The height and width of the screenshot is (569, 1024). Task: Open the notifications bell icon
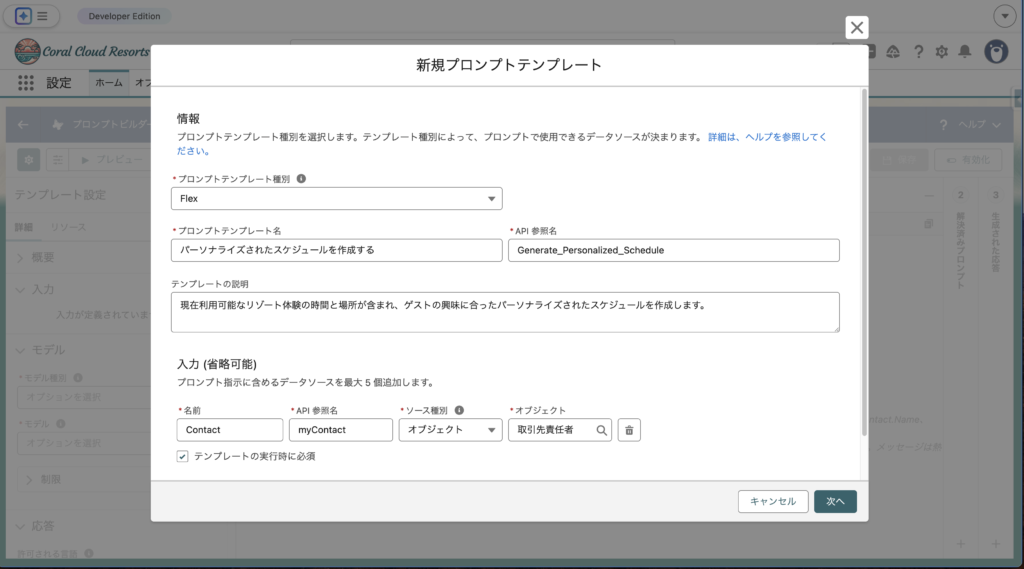coord(964,52)
